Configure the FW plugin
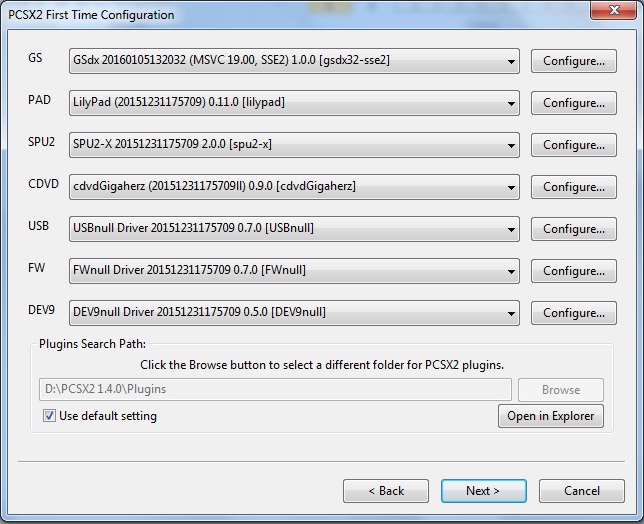The image size is (644, 524). pyautogui.click(x=574, y=271)
